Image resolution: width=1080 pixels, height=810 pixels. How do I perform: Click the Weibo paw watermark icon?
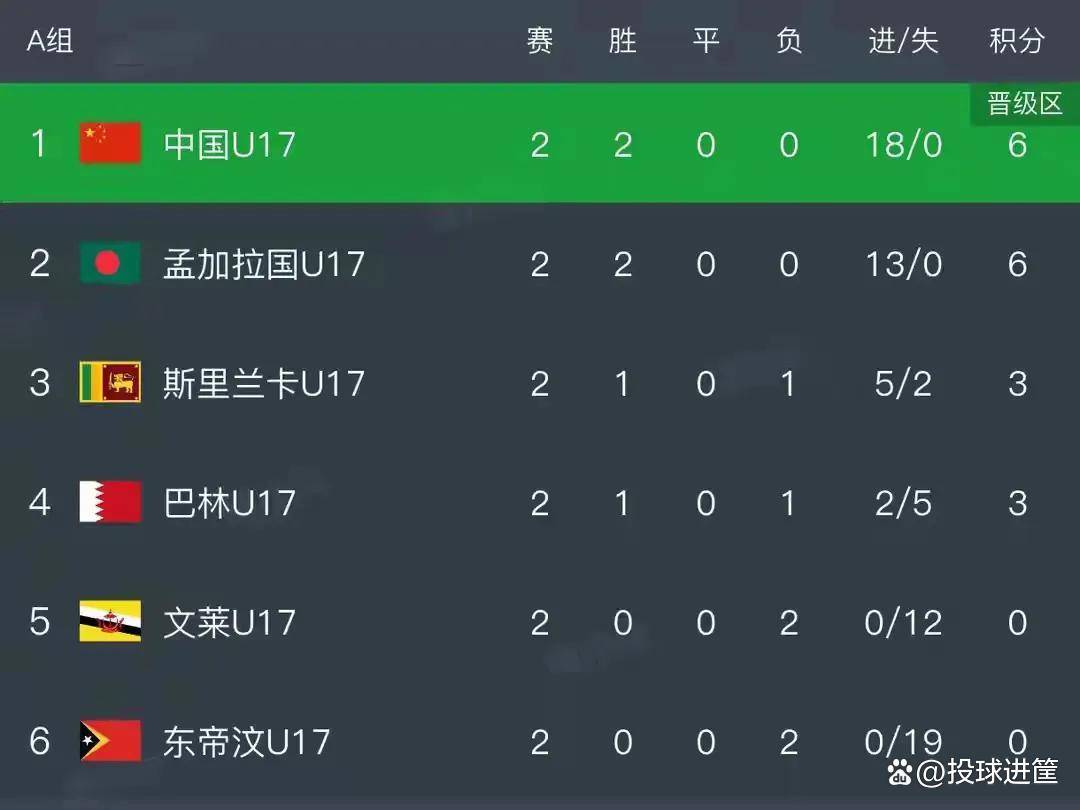(x=900, y=771)
